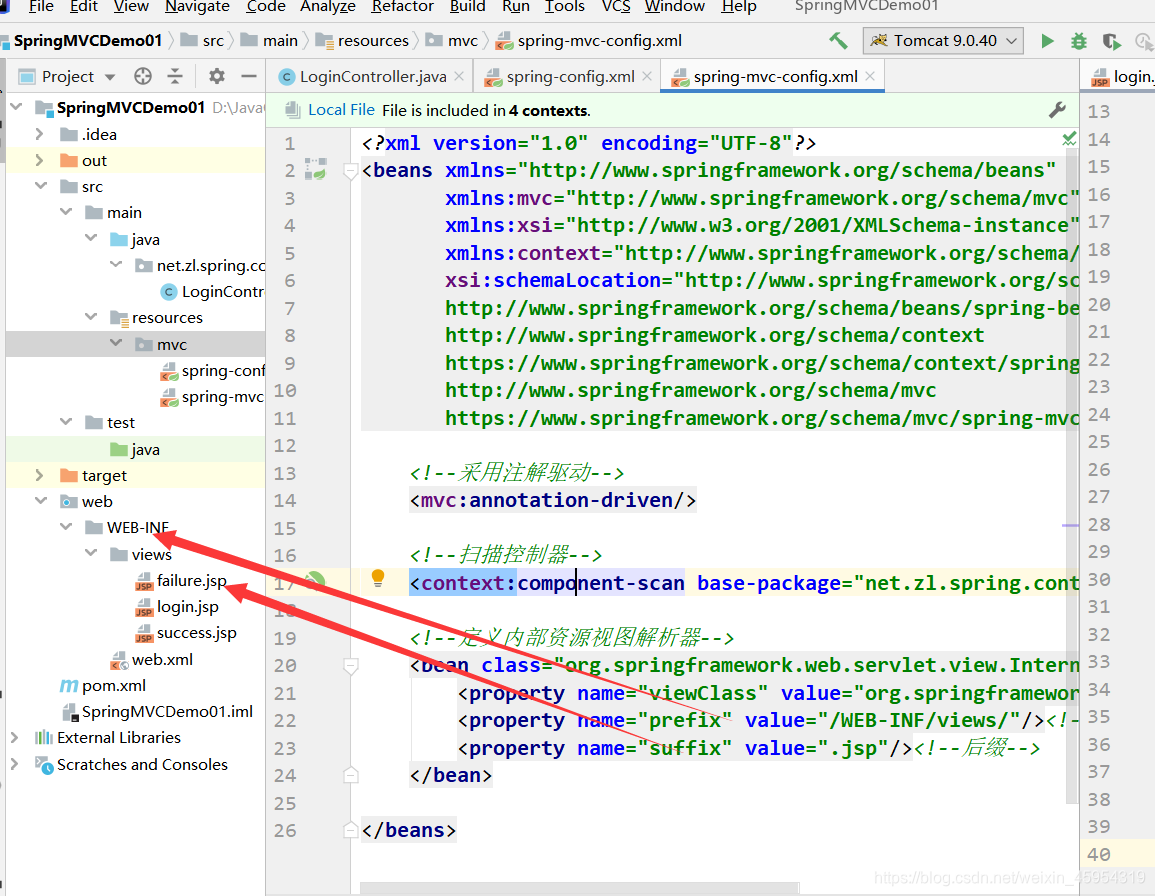This screenshot has height=896, width=1155.
Task: Close the spring-config.xml tab
Action: tap(647, 76)
